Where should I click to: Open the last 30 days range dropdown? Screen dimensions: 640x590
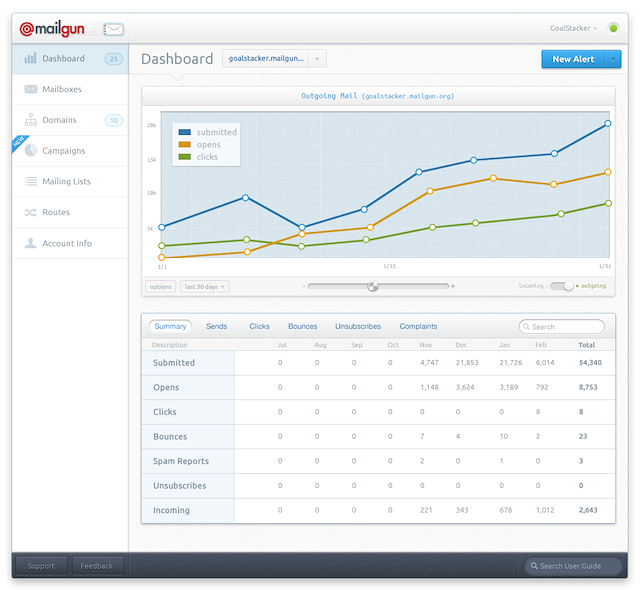pos(205,286)
